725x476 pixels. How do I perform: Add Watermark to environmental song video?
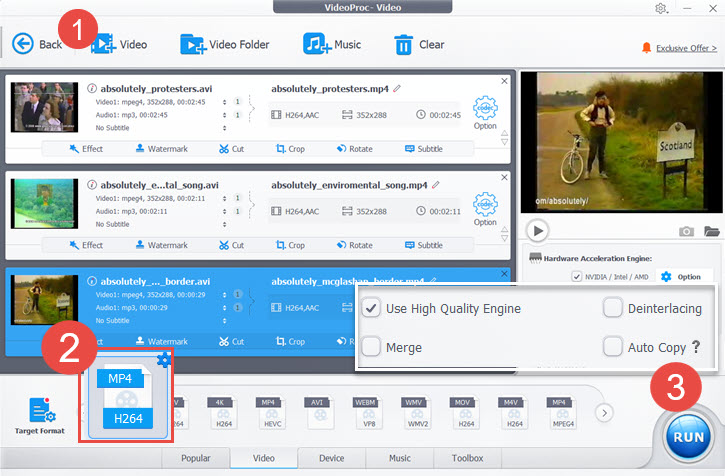coord(162,245)
